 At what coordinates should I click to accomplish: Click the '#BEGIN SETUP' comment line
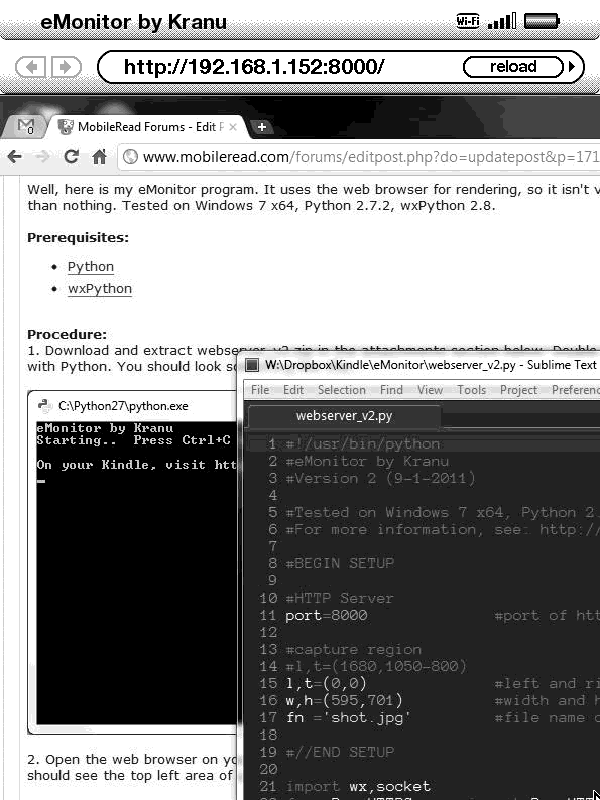(x=340, y=563)
